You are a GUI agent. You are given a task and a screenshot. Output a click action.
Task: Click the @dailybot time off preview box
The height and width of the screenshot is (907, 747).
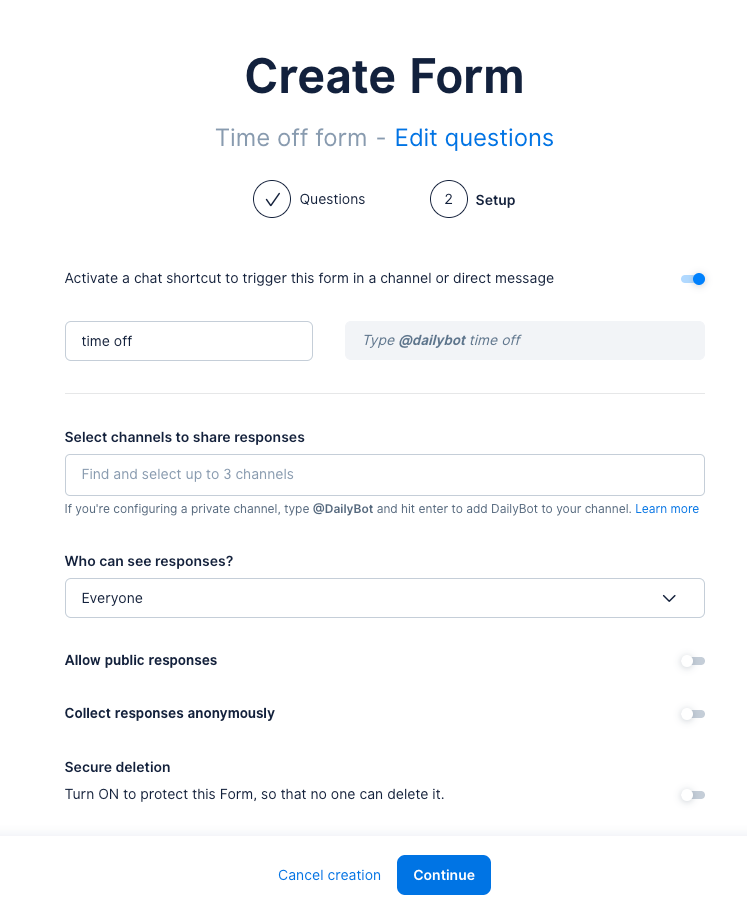[524, 341]
